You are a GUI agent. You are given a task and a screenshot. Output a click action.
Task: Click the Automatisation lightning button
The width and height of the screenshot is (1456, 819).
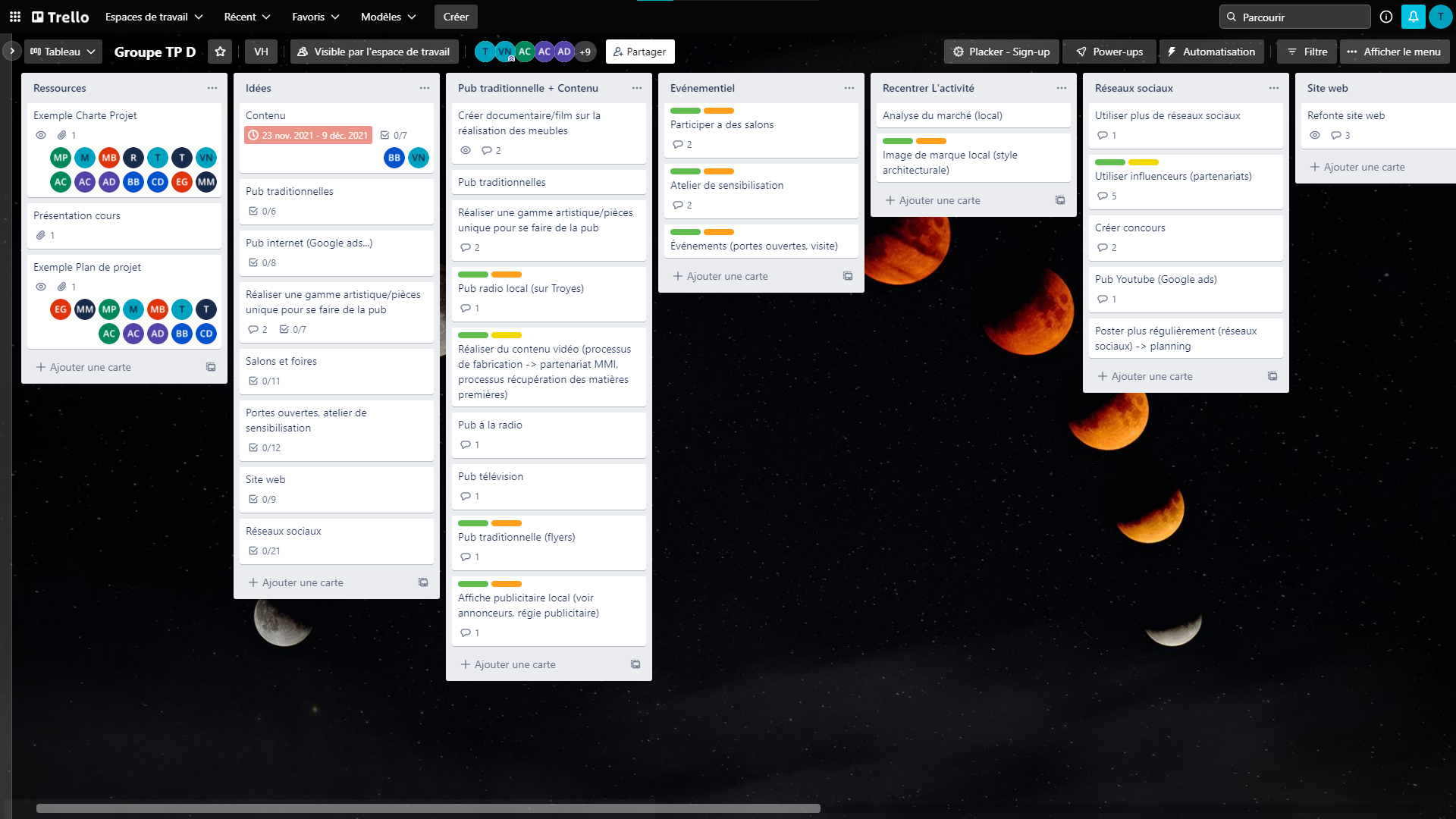[1211, 52]
